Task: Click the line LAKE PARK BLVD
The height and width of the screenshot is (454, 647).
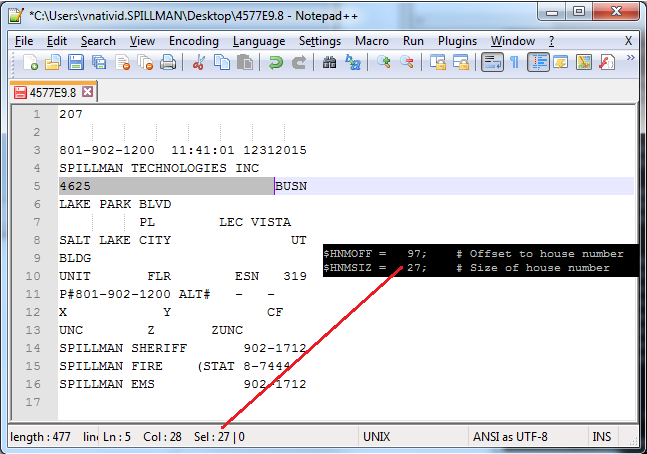Action: tap(115, 204)
